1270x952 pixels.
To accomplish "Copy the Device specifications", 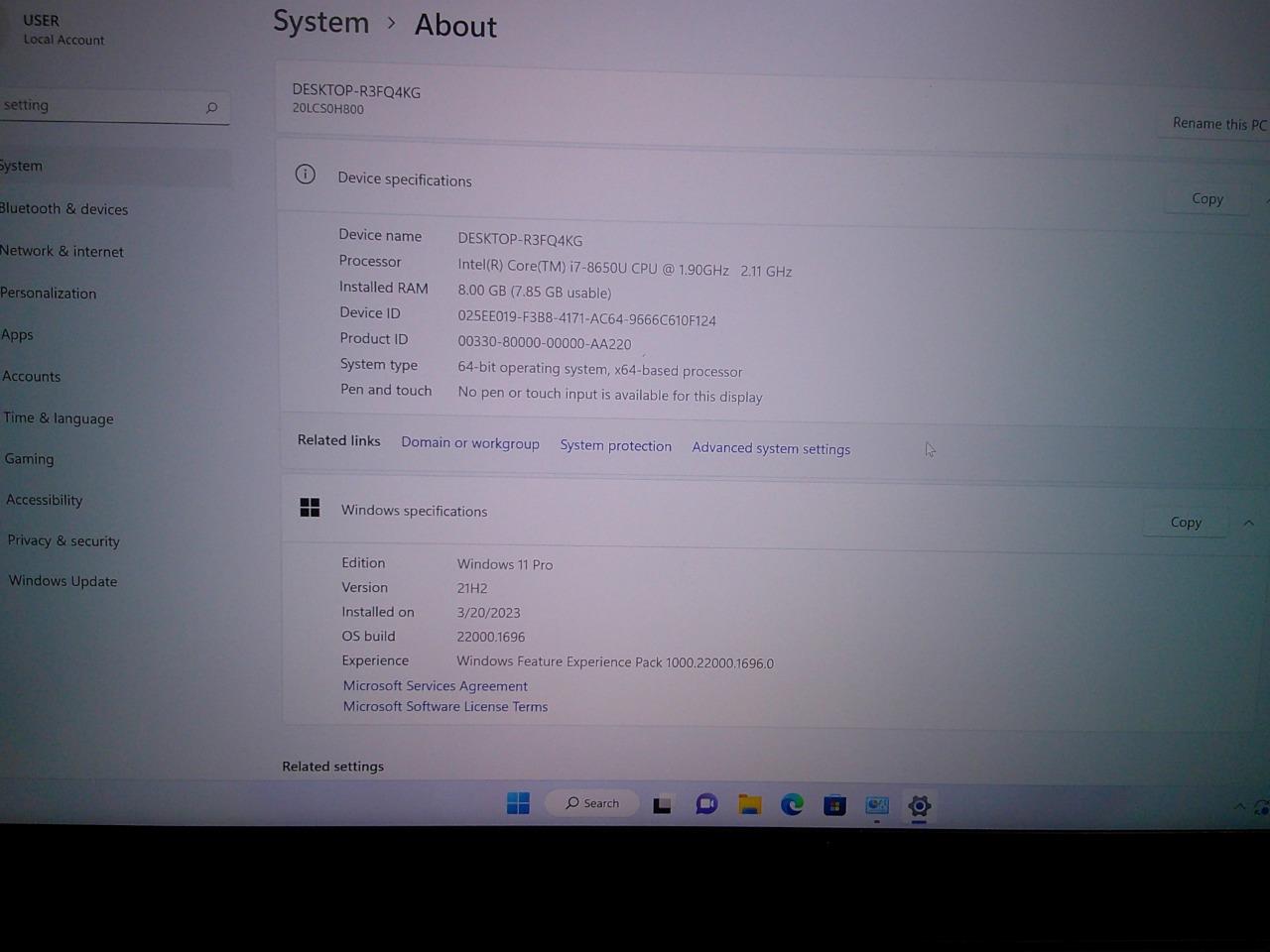I will [1207, 199].
